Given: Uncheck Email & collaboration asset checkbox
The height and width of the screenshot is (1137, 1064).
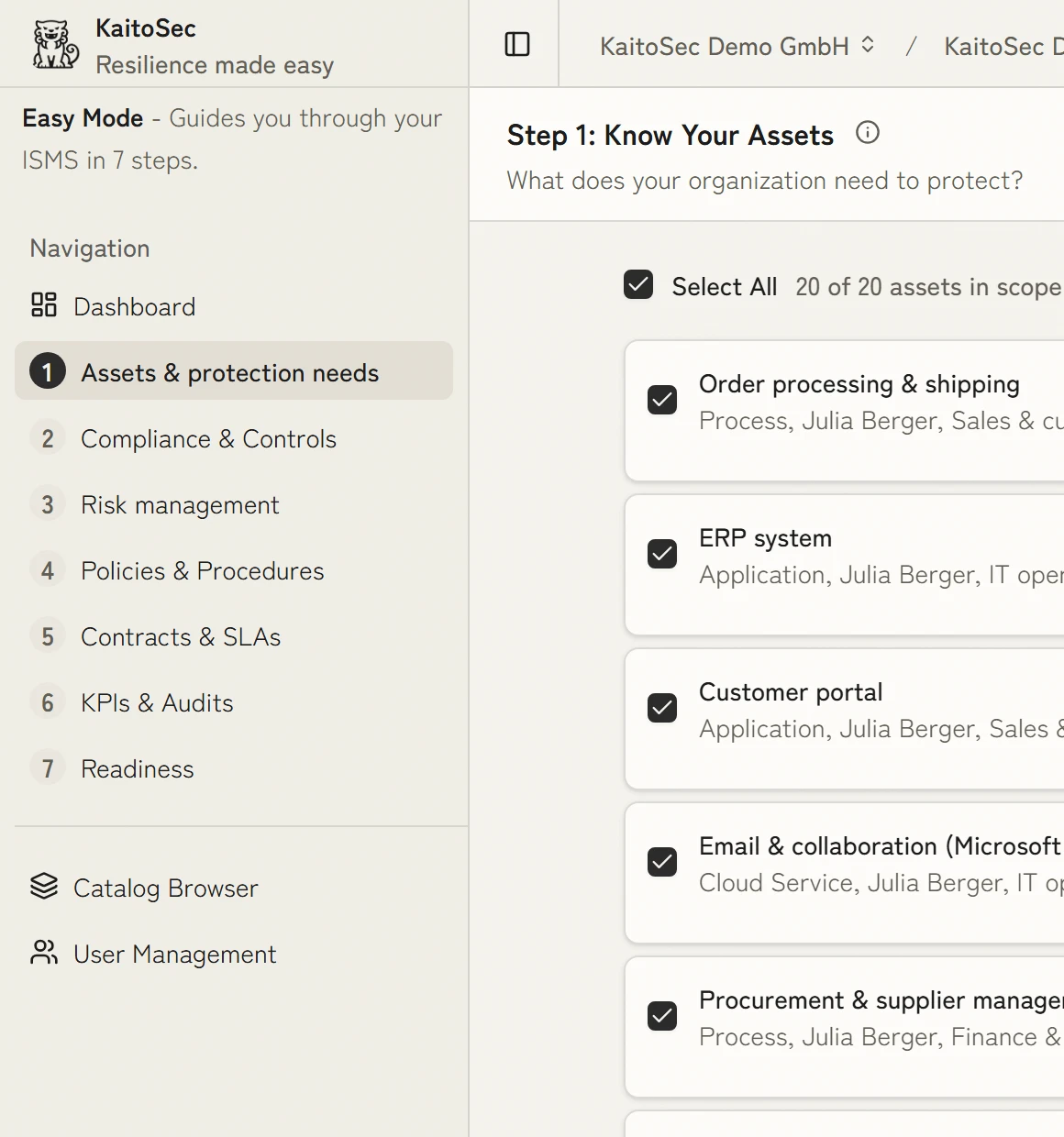Looking at the screenshot, I should pos(662,862).
